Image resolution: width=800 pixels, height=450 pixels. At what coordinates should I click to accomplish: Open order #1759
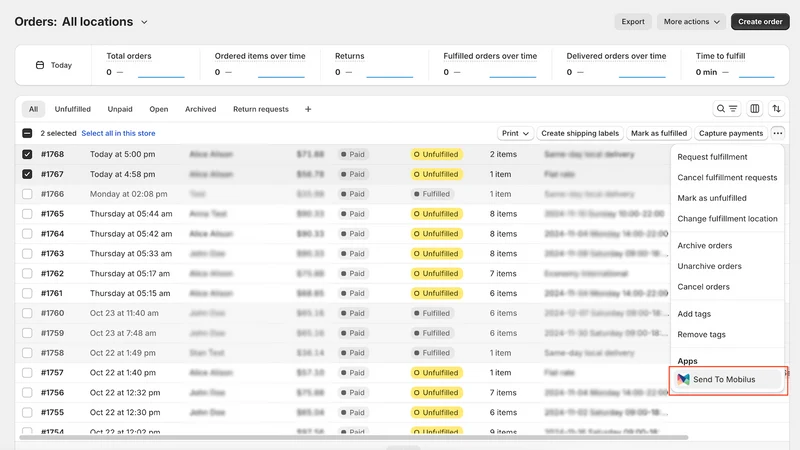(53, 333)
